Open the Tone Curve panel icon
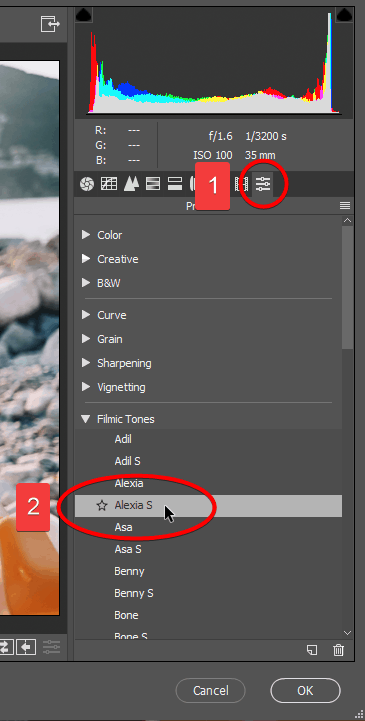 click(109, 184)
